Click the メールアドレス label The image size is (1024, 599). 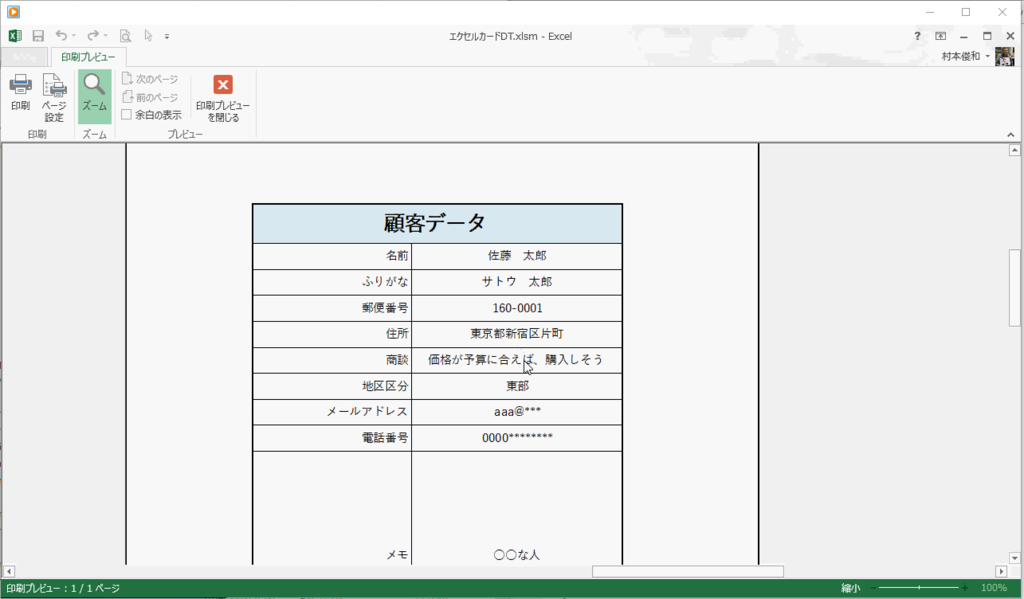[368, 412]
